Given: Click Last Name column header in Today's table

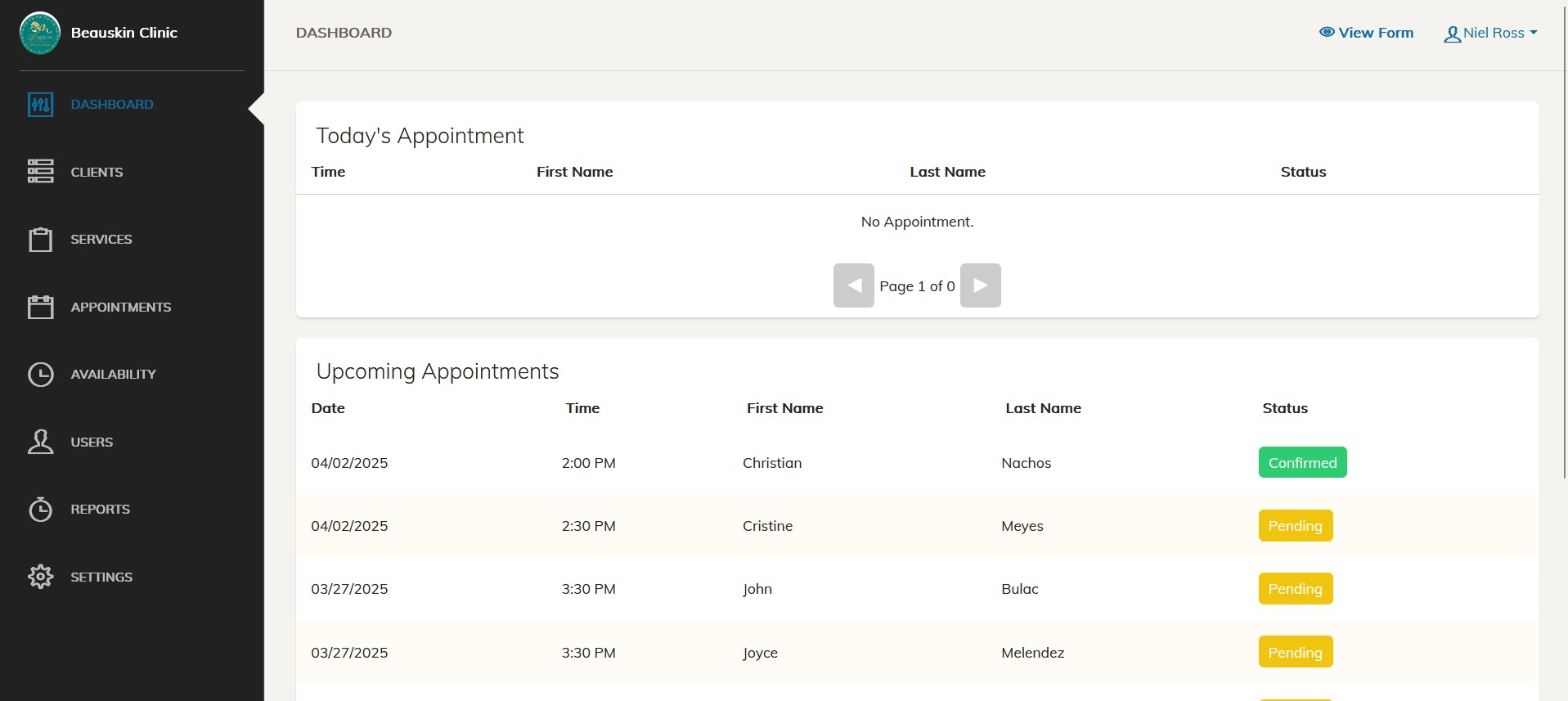Looking at the screenshot, I should click(x=947, y=172).
